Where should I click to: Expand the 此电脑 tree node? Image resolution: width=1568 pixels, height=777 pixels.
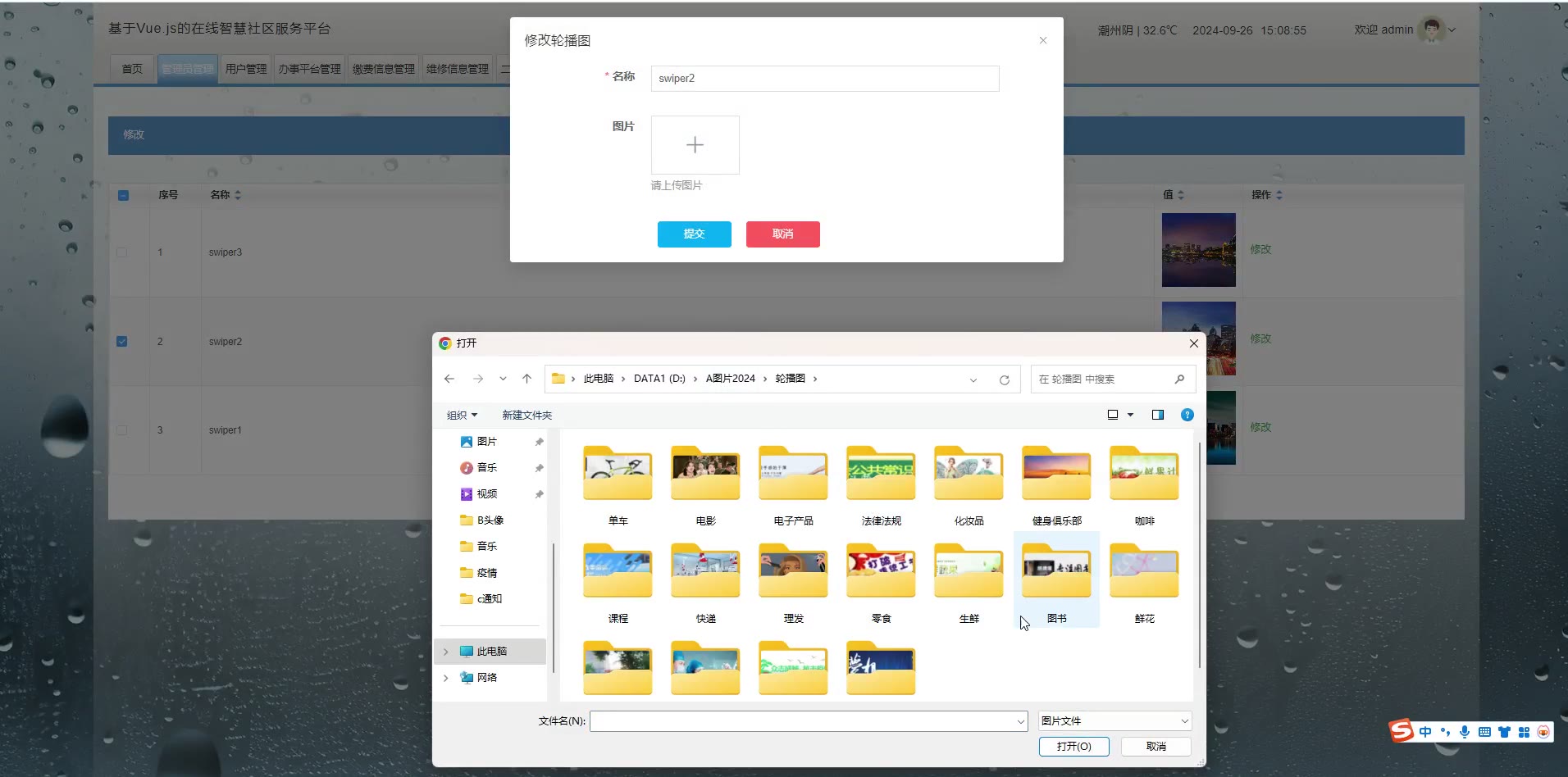point(446,652)
